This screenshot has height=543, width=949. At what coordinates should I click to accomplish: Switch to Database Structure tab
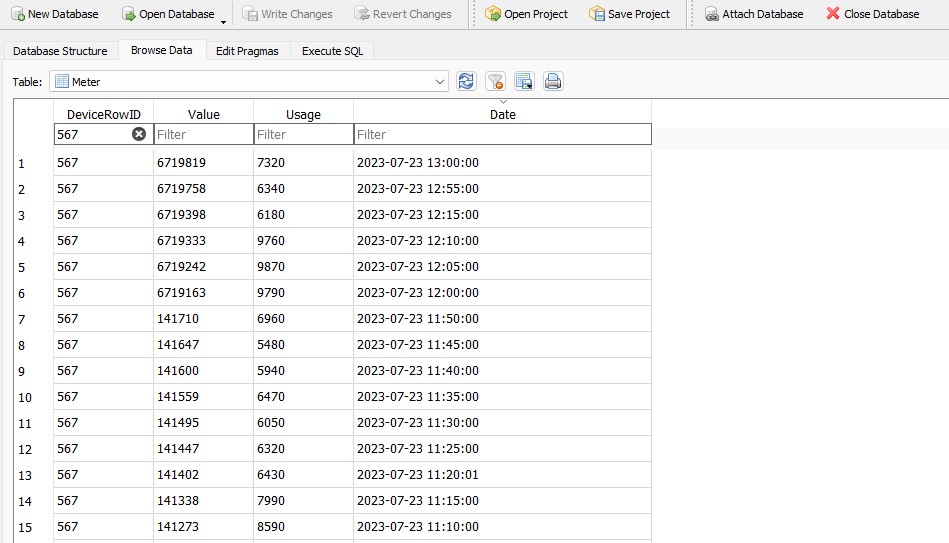tap(60, 51)
